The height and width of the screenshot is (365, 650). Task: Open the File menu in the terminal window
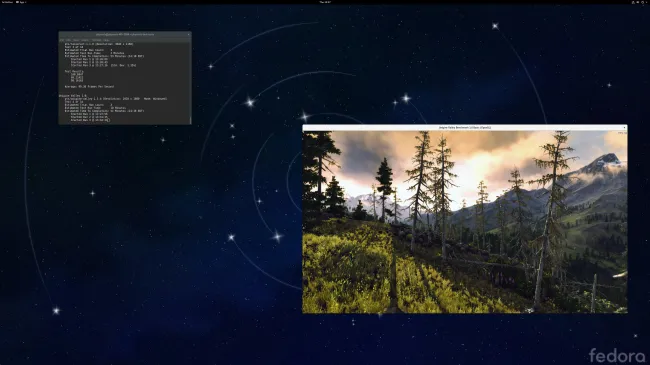click(61, 40)
